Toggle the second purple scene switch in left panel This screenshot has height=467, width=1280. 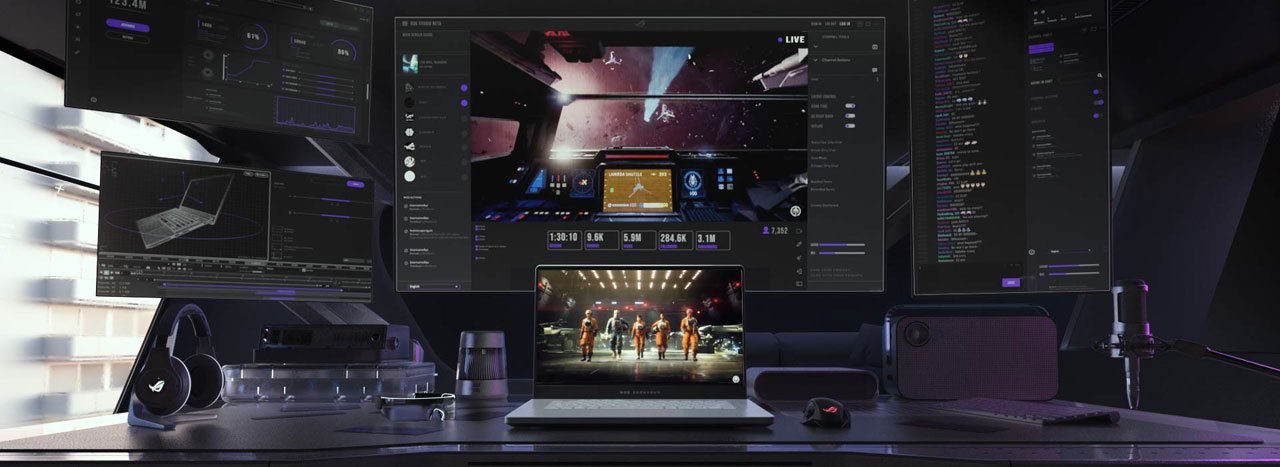tap(464, 102)
